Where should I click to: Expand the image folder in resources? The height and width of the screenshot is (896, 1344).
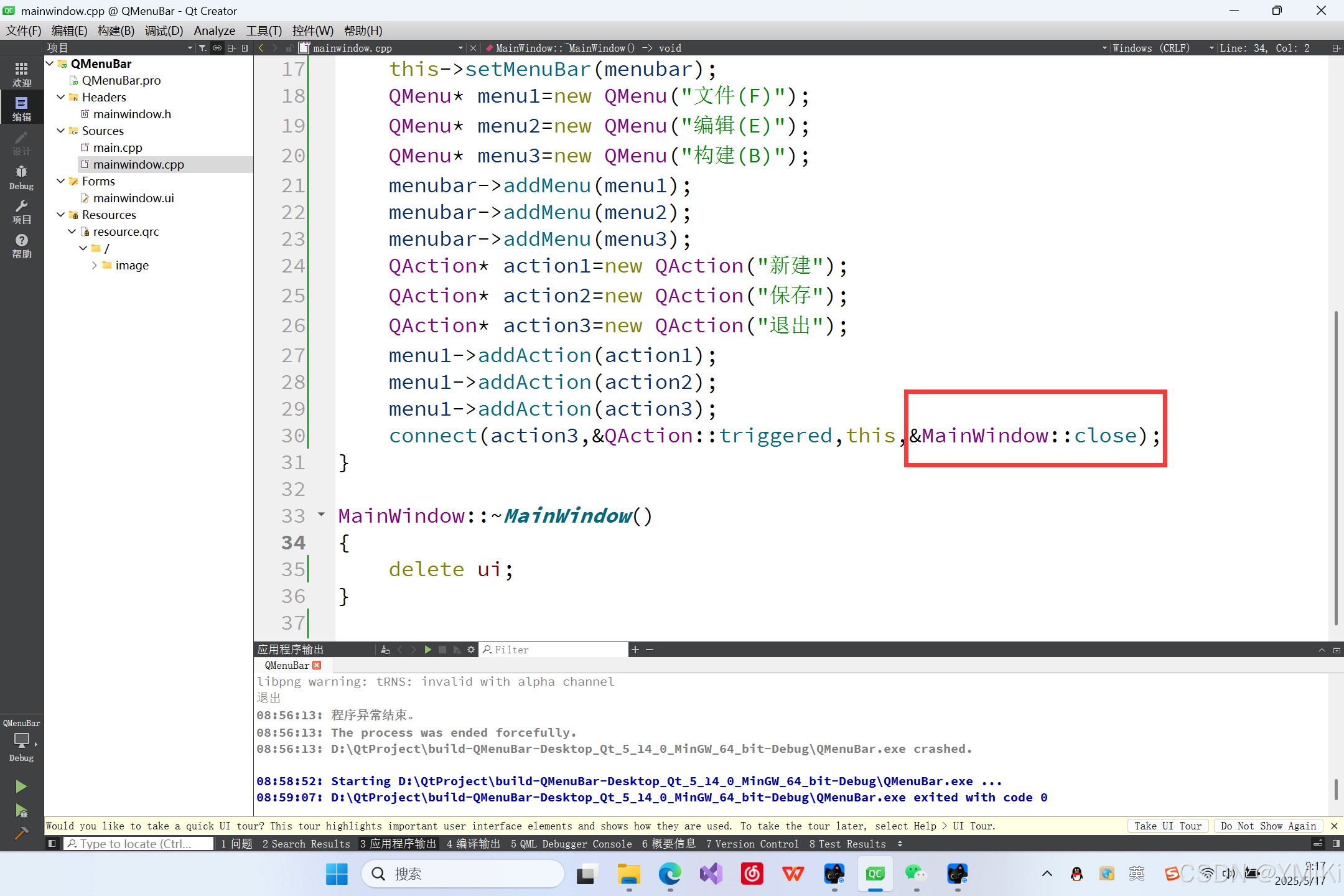coord(95,265)
